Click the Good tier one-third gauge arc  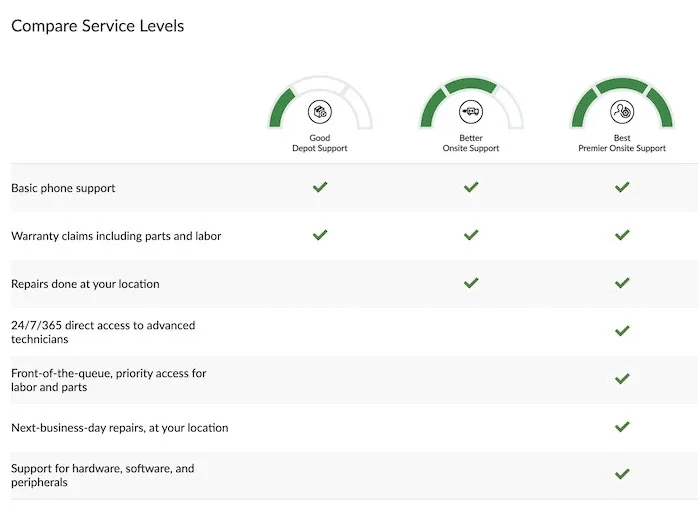[320, 102]
